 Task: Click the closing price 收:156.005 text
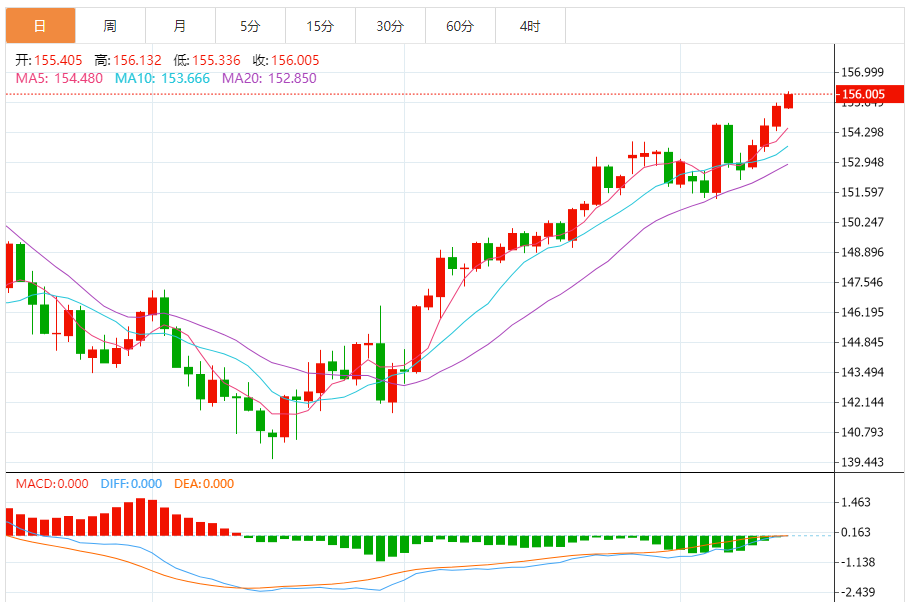click(x=286, y=60)
